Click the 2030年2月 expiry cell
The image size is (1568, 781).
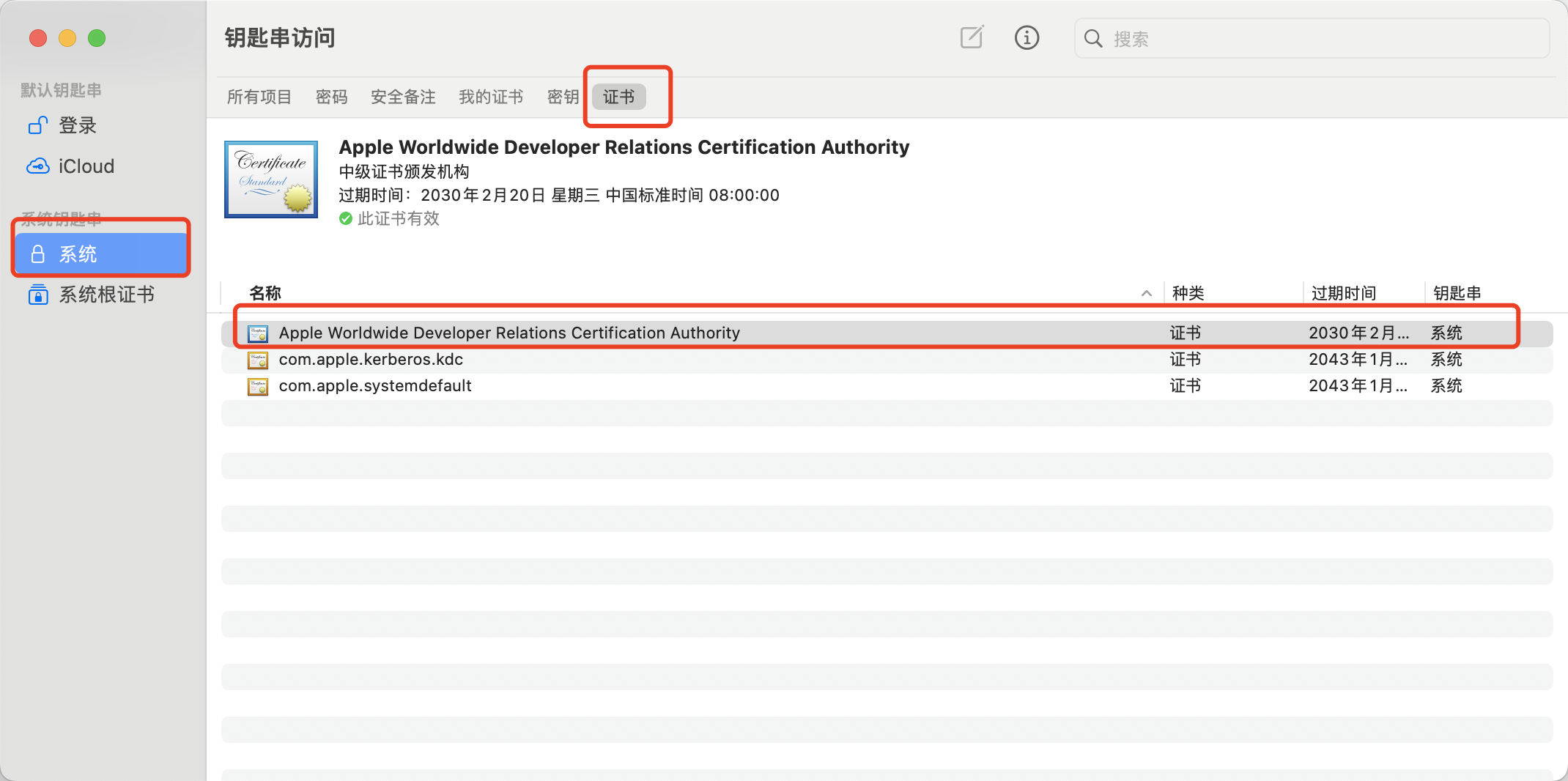[x=1359, y=333]
